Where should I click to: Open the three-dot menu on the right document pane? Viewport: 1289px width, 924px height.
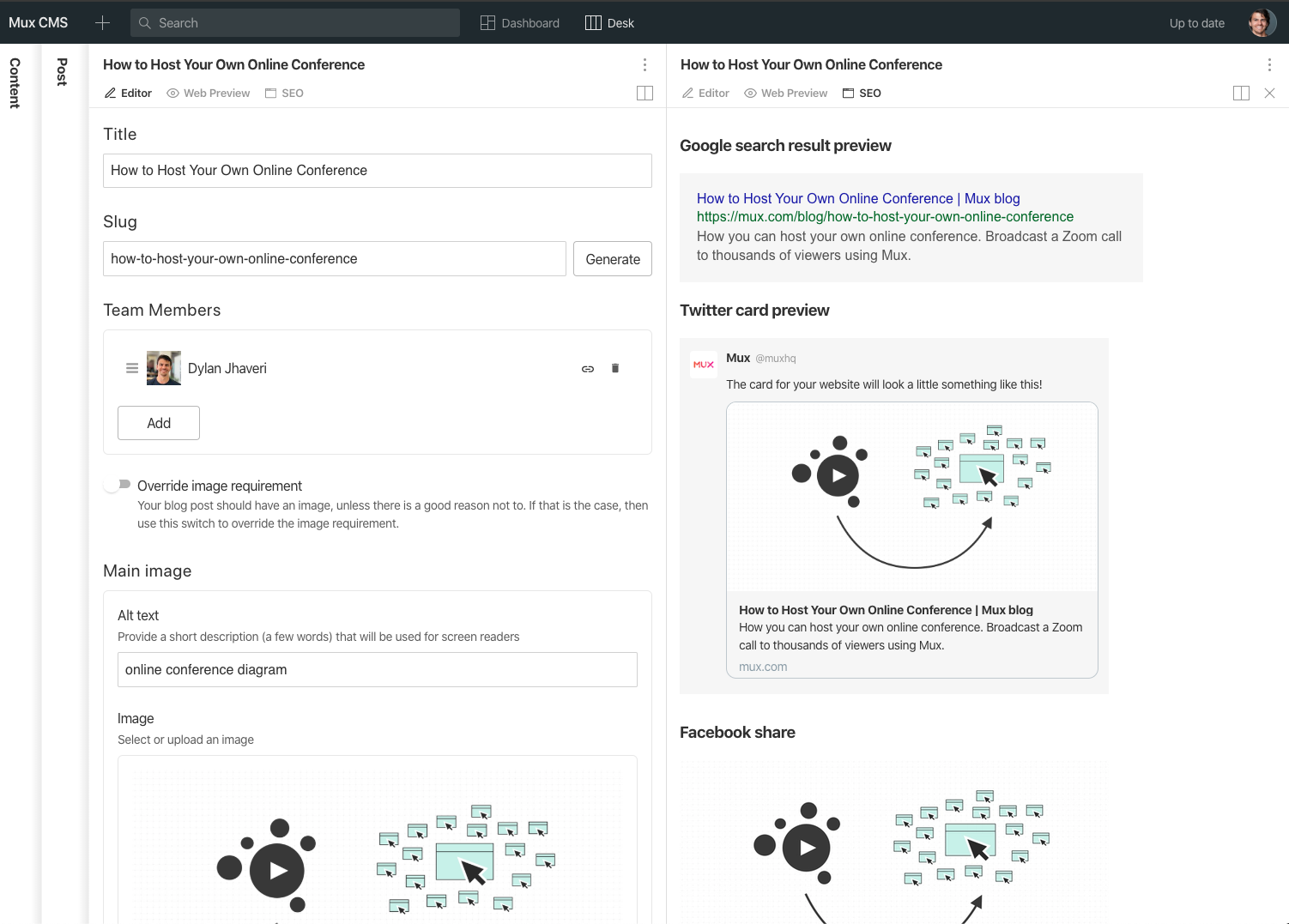[1269, 64]
